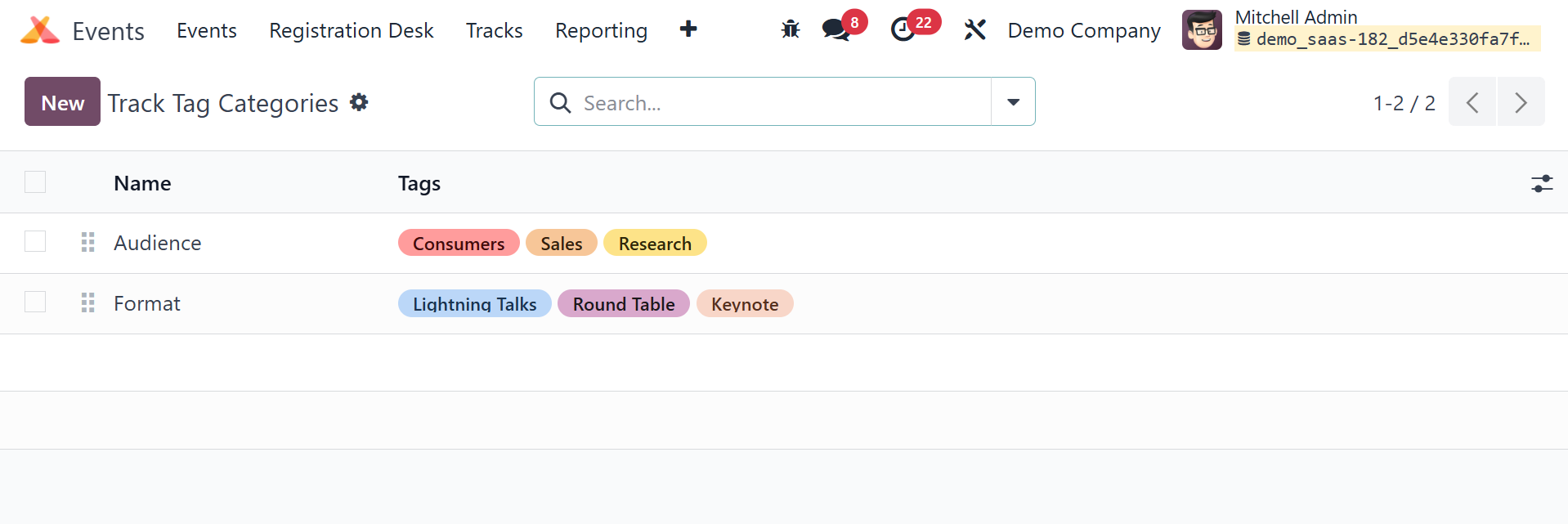The width and height of the screenshot is (1568, 524).
Task: Open the gear actions menu beside the title
Action: click(359, 102)
